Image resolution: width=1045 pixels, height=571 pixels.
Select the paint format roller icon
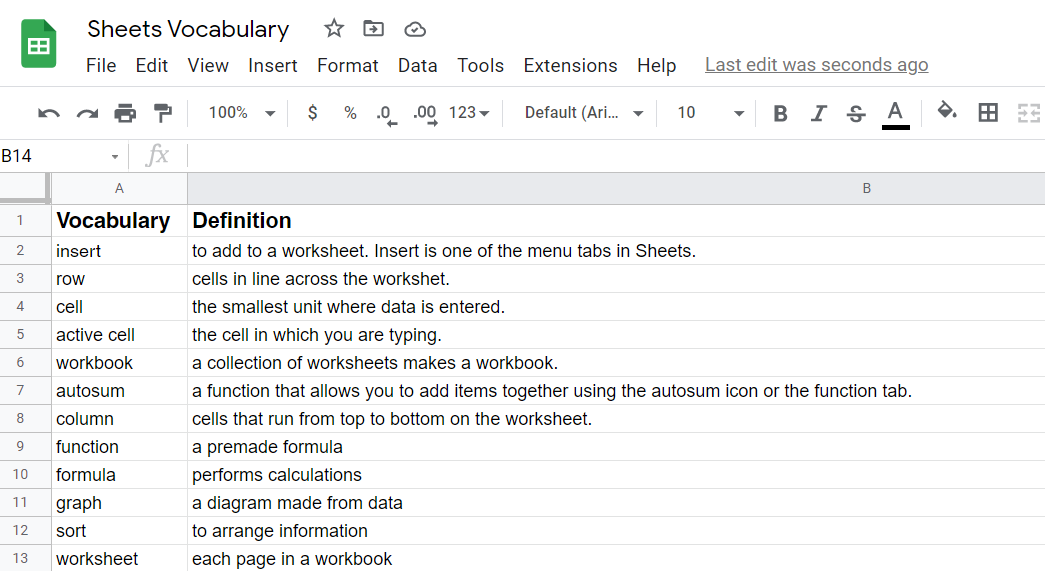[162, 113]
